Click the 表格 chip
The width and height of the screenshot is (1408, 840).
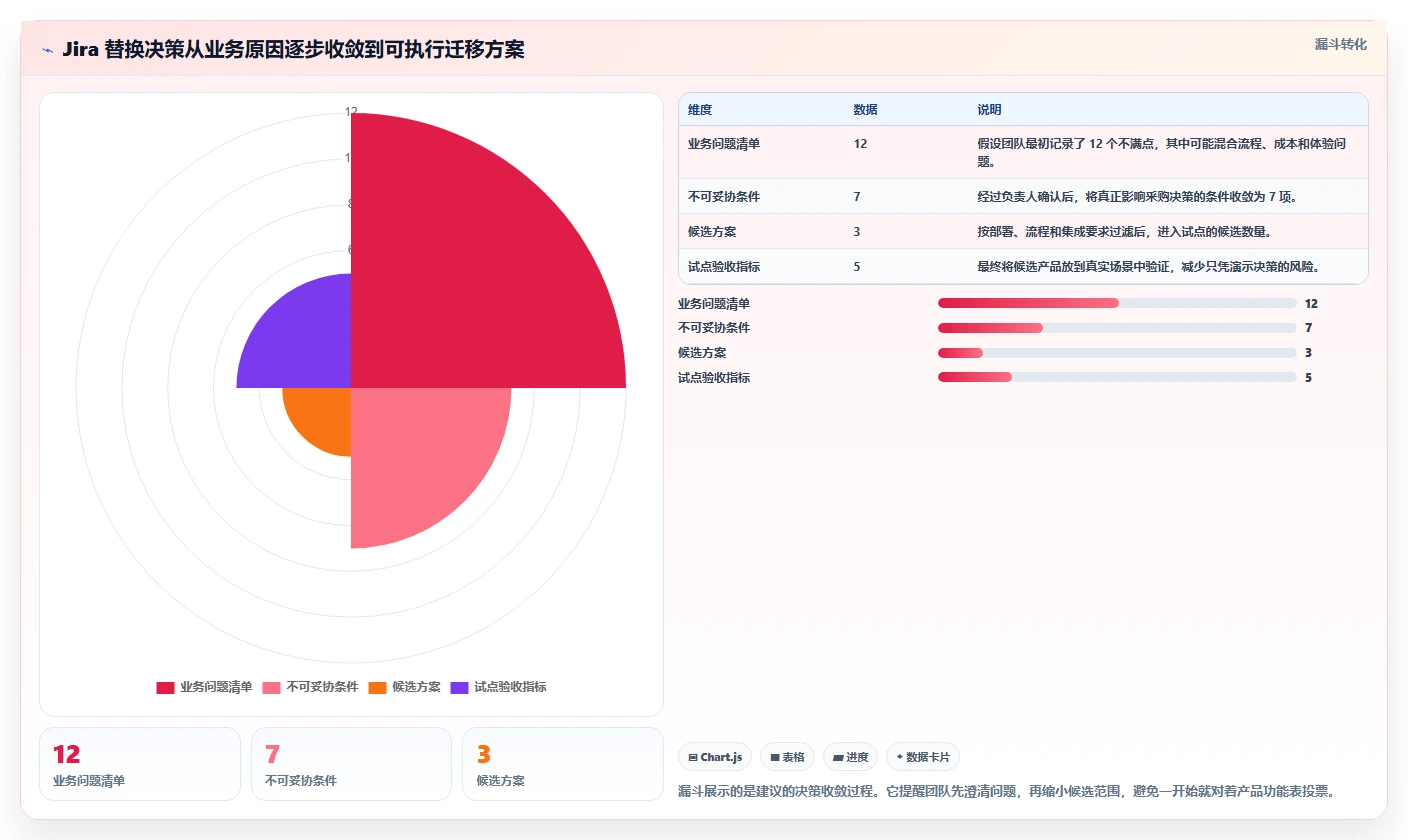pos(787,757)
